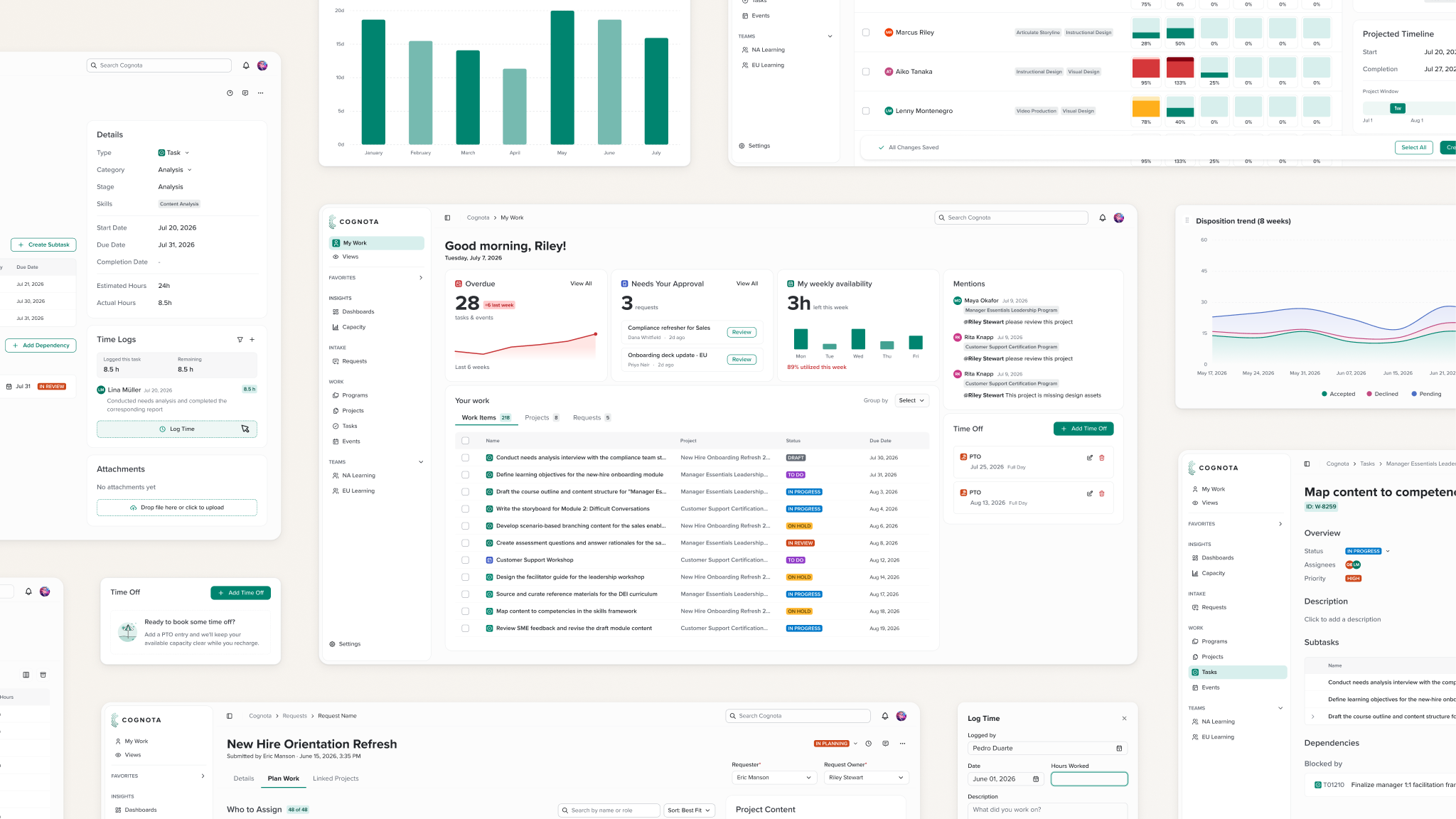Viewport: 1456px width, 819px height.
Task: Click the Hours Worked input field
Action: pyautogui.click(x=1089, y=779)
